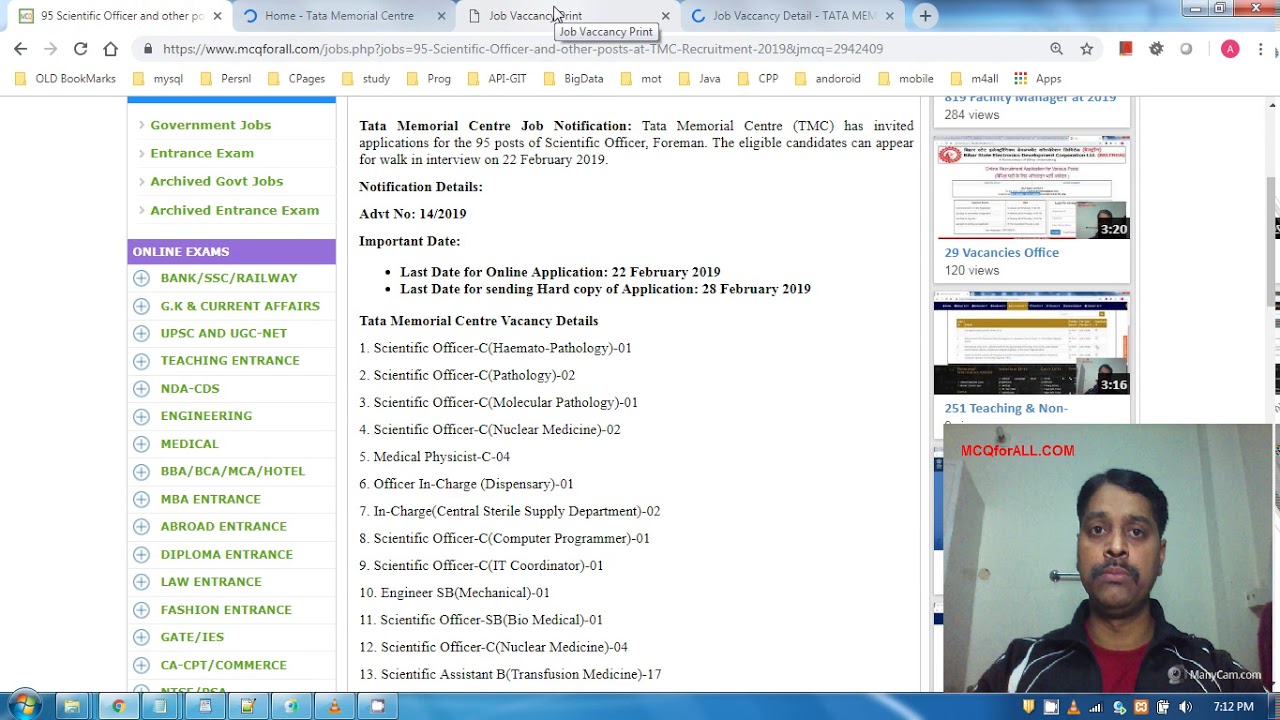This screenshot has height=720, width=1280.
Task: Open the CA-CPT/COMMERCE category link
Action: point(224,665)
